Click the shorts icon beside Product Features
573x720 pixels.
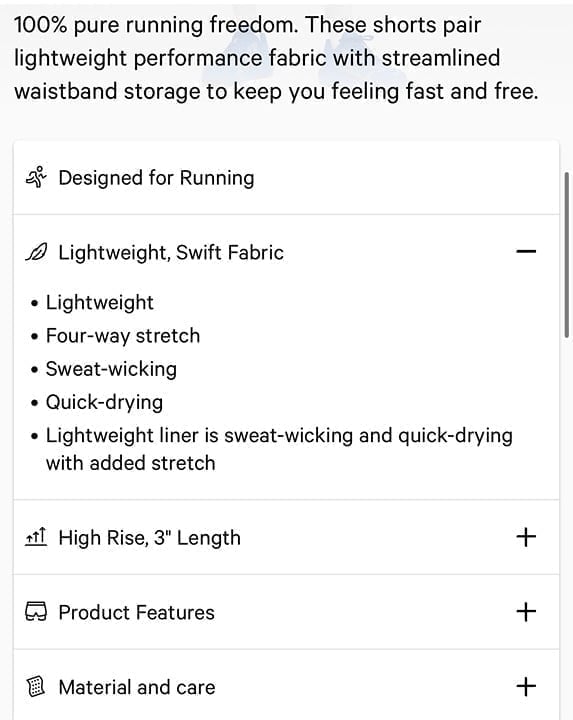click(x=36, y=612)
